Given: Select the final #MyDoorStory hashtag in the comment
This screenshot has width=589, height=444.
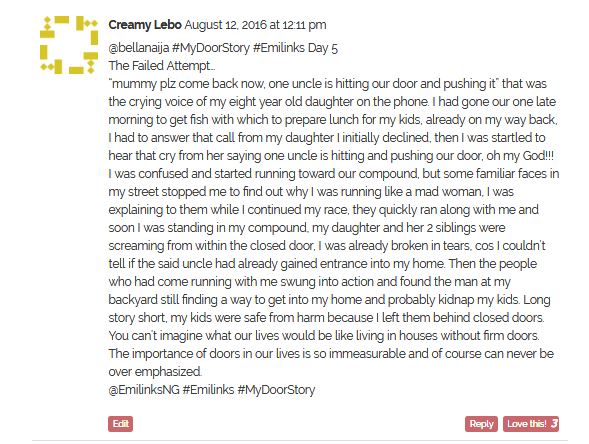Looking at the screenshot, I should pos(276,390).
